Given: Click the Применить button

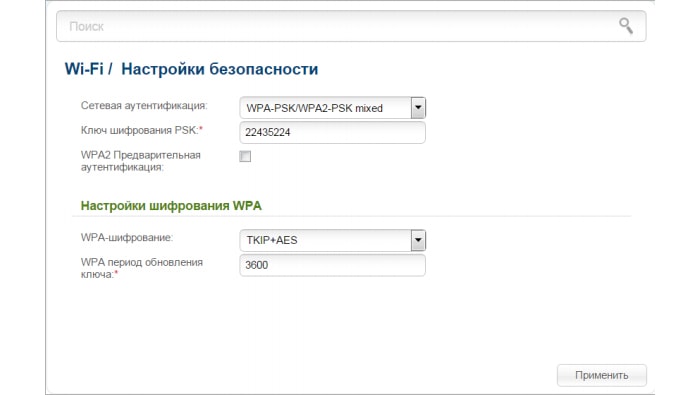Looking at the screenshot, I should click(x=601, y=375).
